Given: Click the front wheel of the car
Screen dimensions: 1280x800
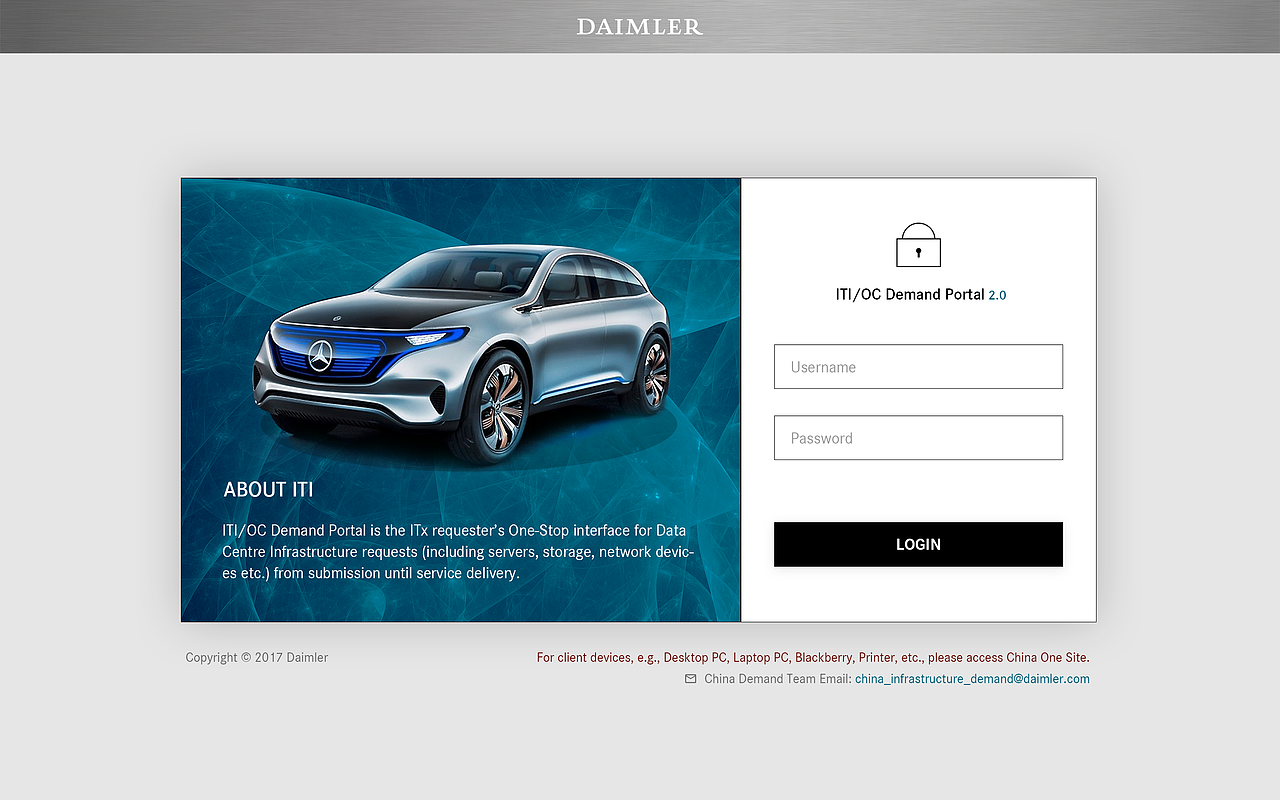Looking at the screenshot, I should 499,408.
